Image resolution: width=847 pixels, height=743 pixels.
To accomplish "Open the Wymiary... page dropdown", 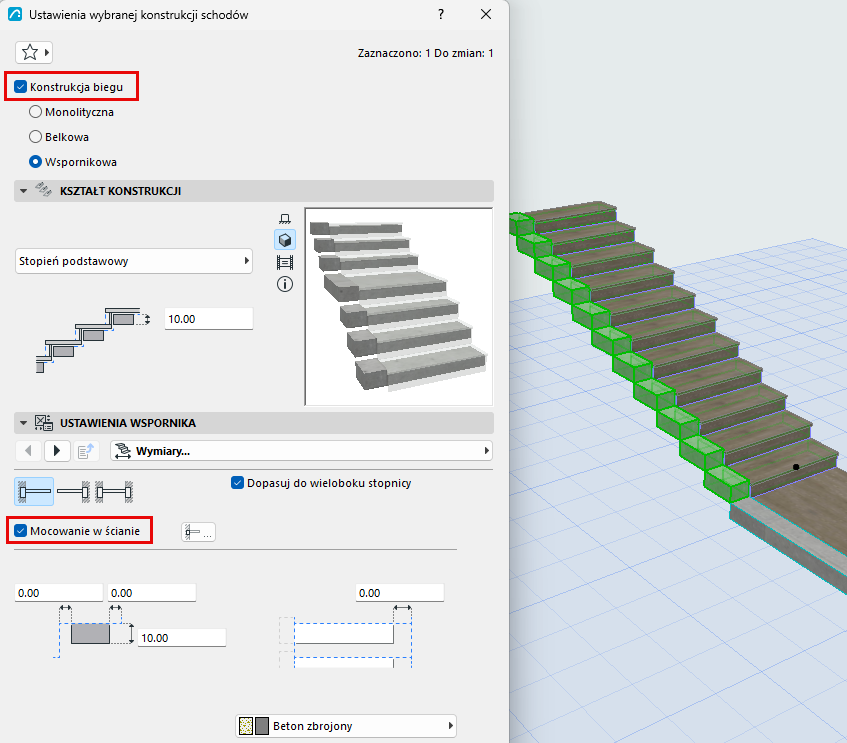I will coord(301,451).
